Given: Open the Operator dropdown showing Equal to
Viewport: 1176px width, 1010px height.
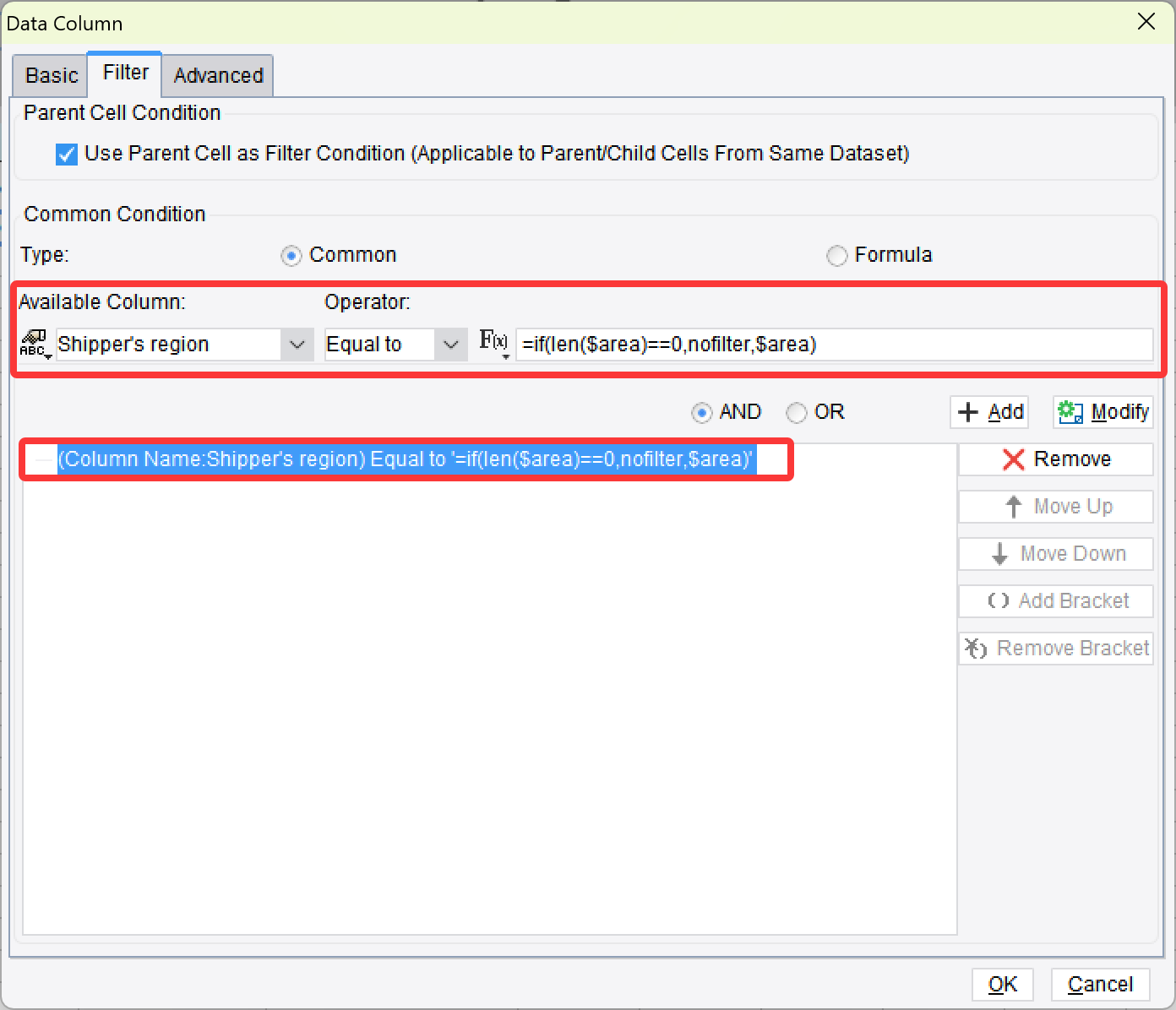Looking at the screenshot, I should pos(449,345).
